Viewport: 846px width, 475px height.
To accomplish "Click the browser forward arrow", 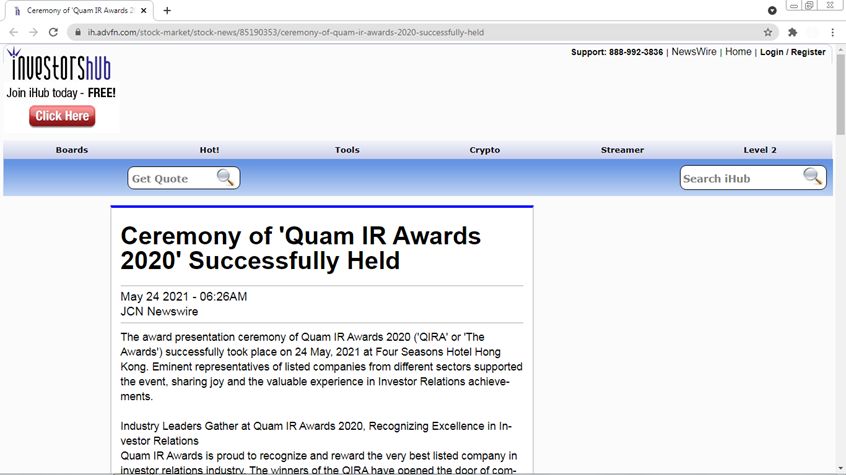I will pyautogui.click(x=33, y=32).
